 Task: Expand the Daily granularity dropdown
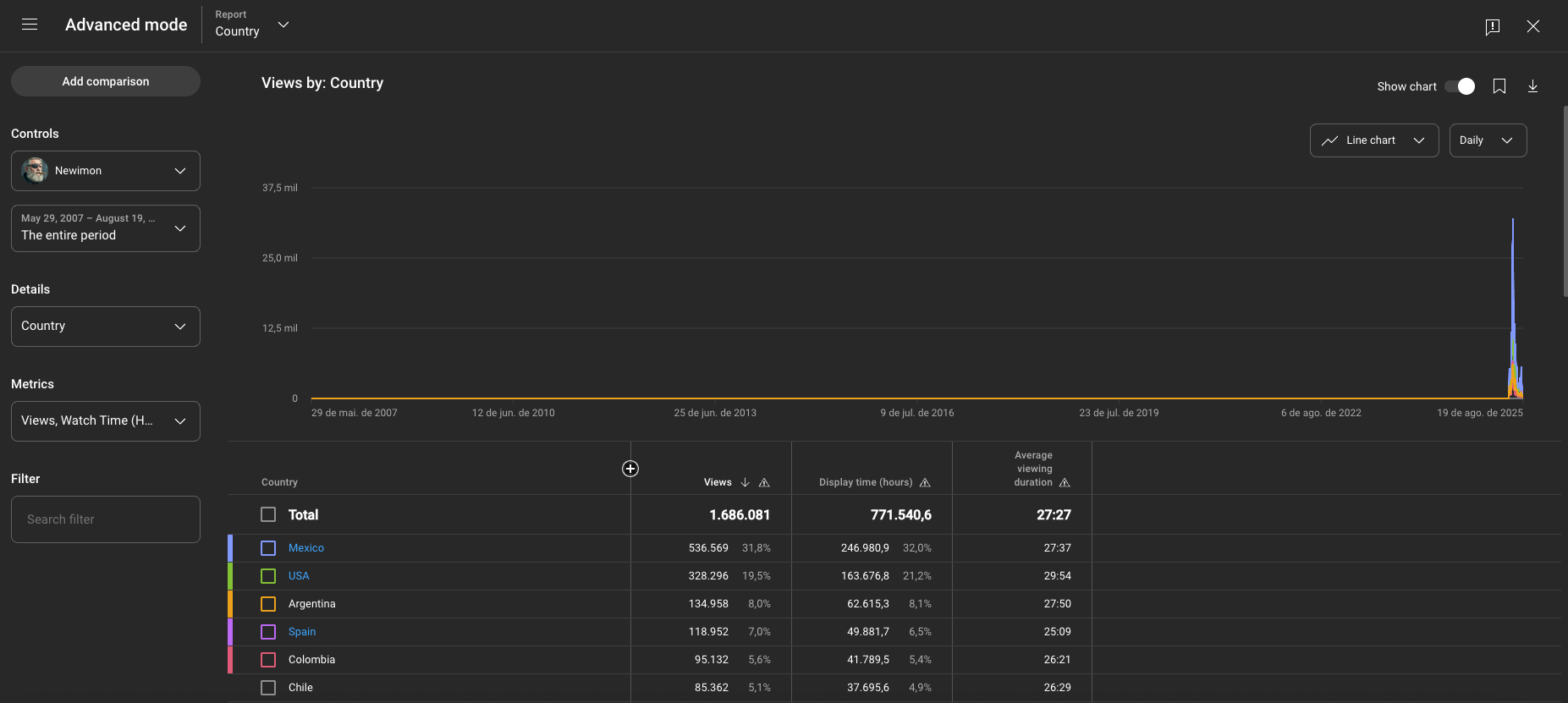(1487, 140)
